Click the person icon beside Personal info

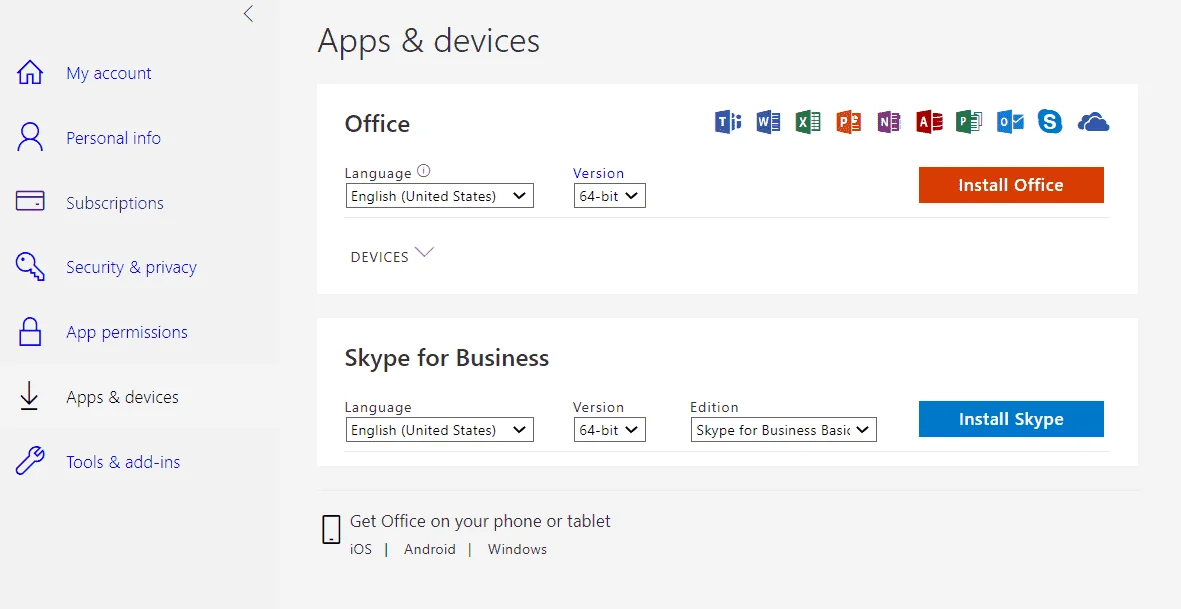30,137
